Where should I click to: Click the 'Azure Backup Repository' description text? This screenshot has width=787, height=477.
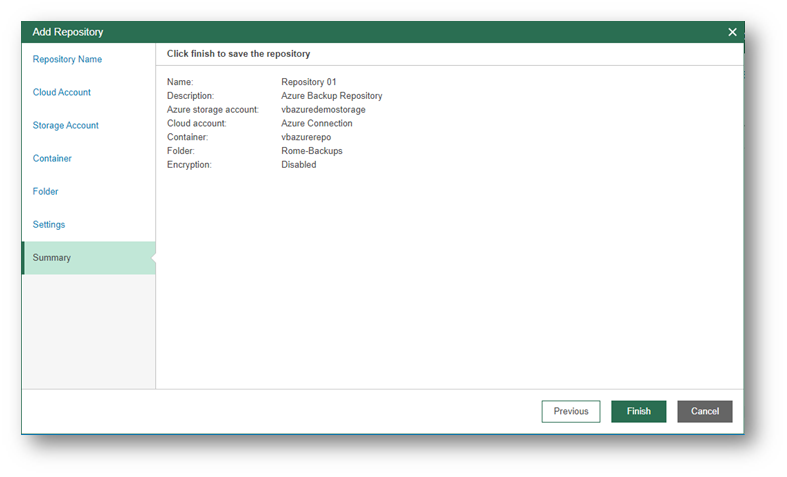click(x=332, y=96)
